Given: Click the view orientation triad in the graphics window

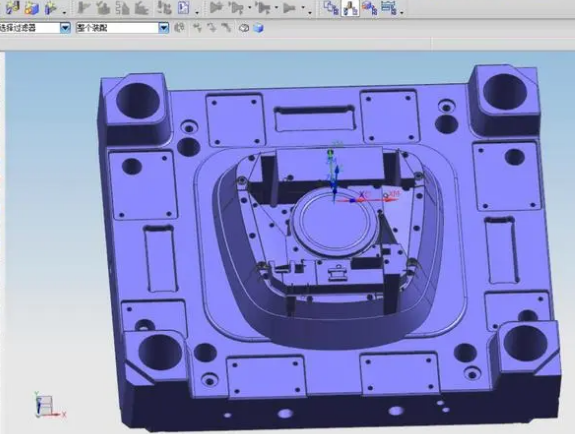Looking at the screenshot, I should 50,405.
